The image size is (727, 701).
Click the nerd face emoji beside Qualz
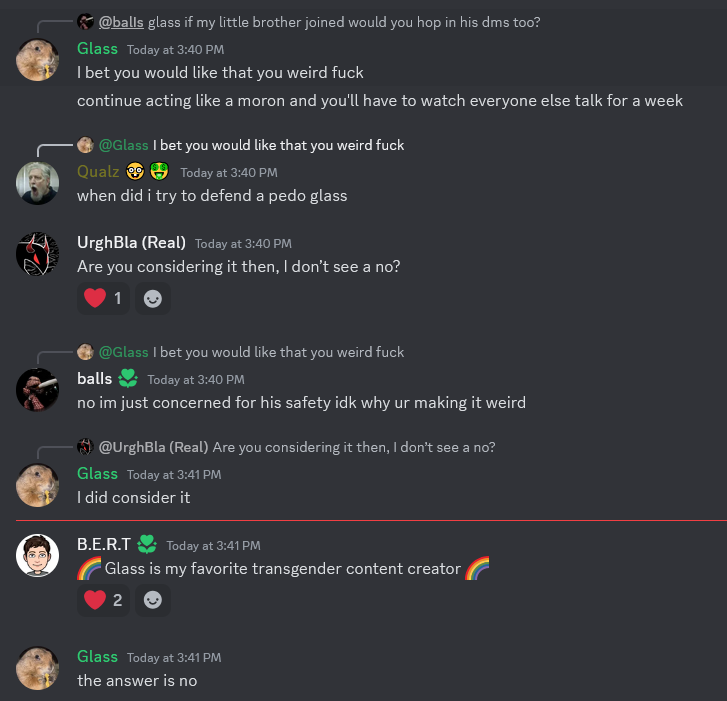coord(135,172)
